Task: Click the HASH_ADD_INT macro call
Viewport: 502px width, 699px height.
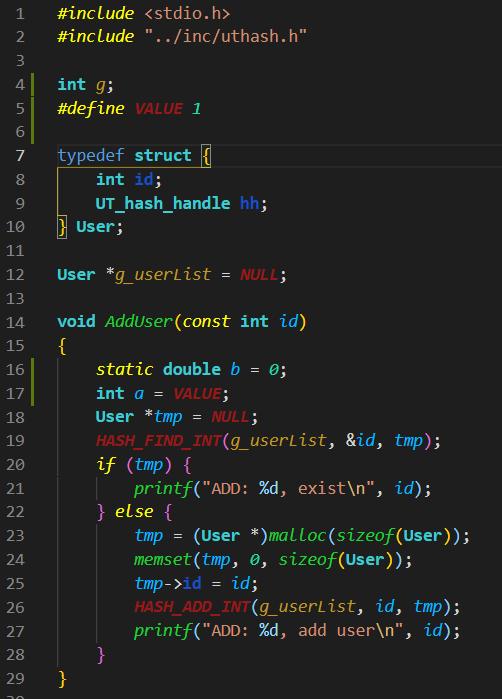Action: [x=192, y=607]
